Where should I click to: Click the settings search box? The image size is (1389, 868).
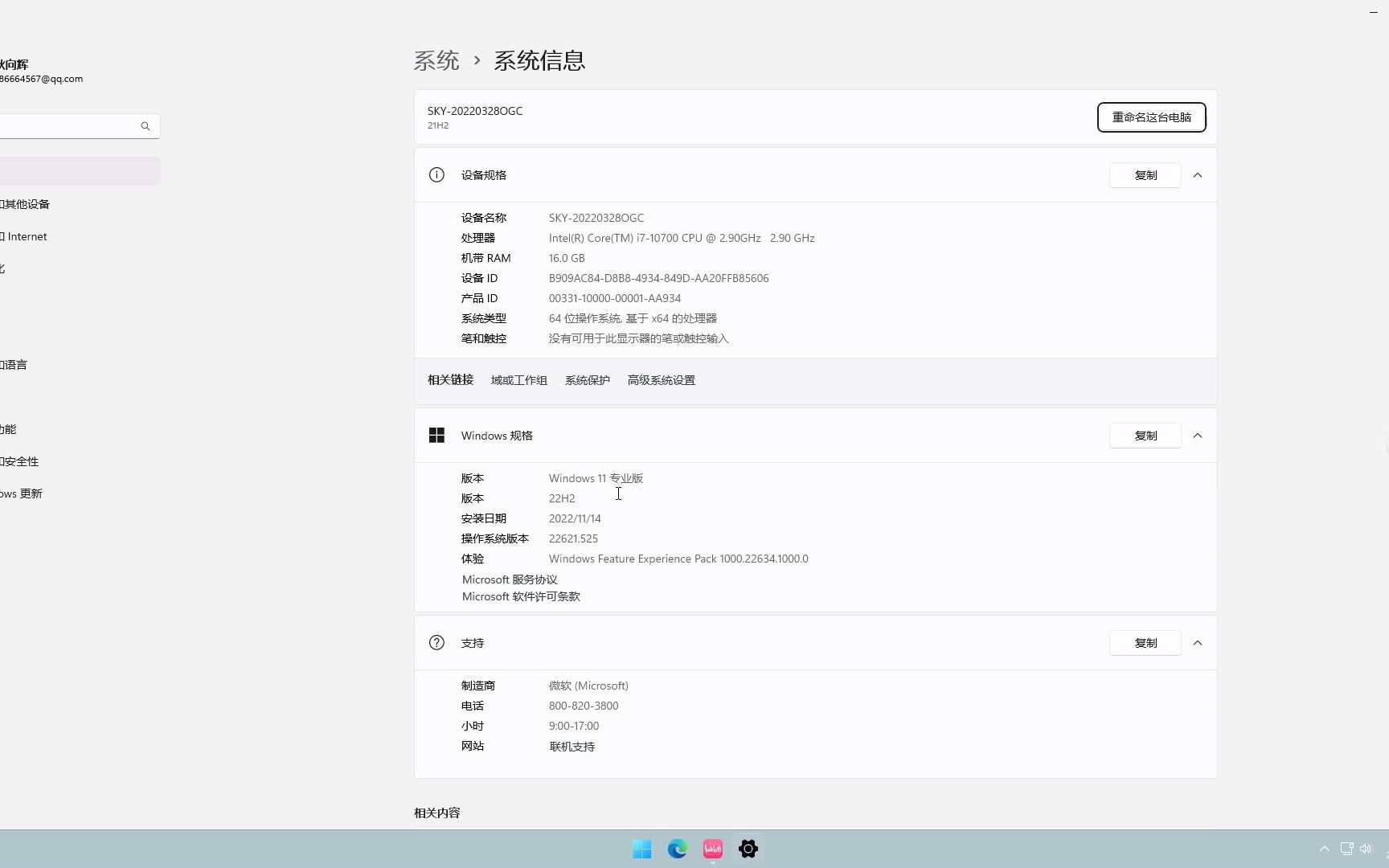(72, 126)
